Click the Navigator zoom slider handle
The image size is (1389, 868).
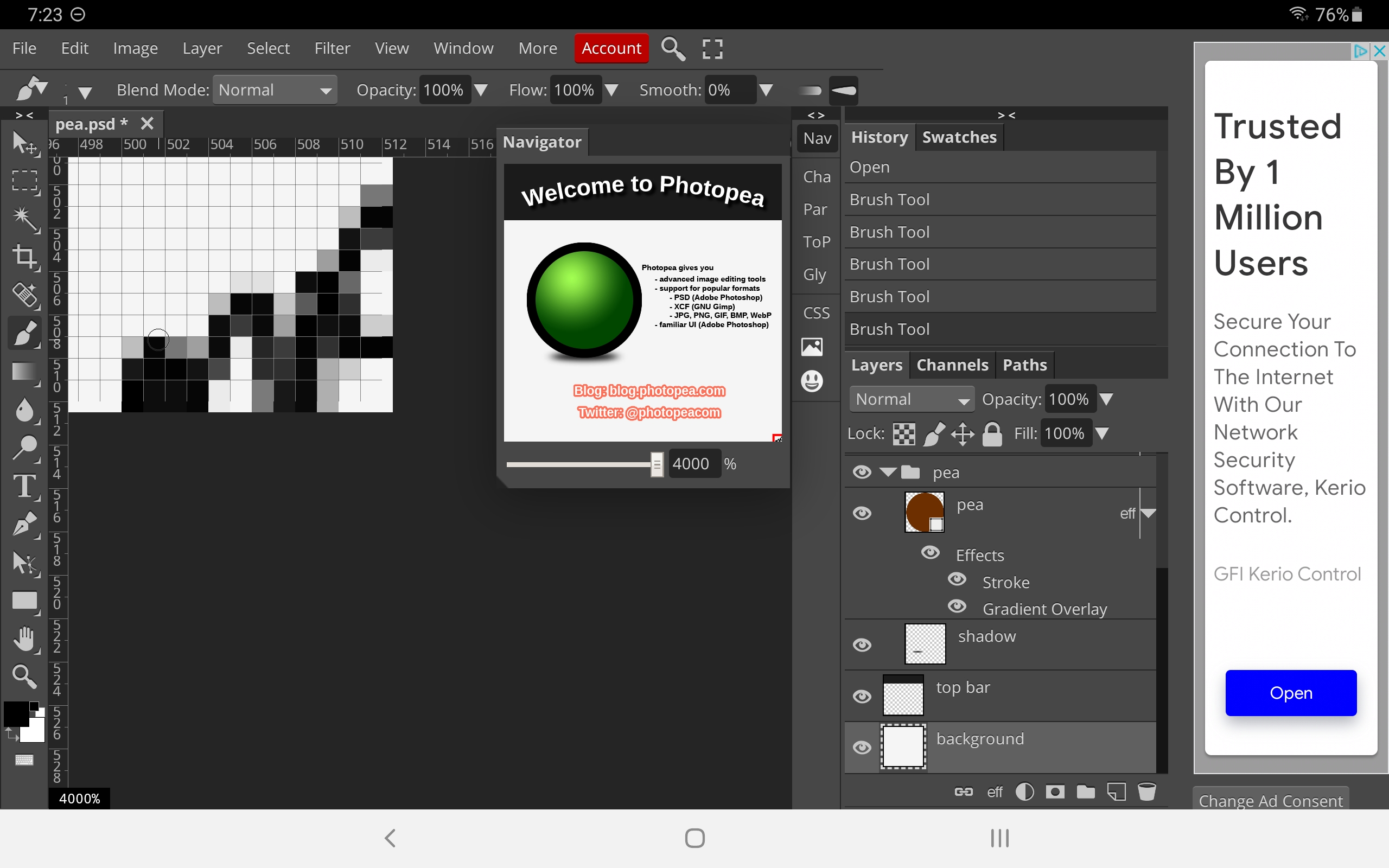657,464
